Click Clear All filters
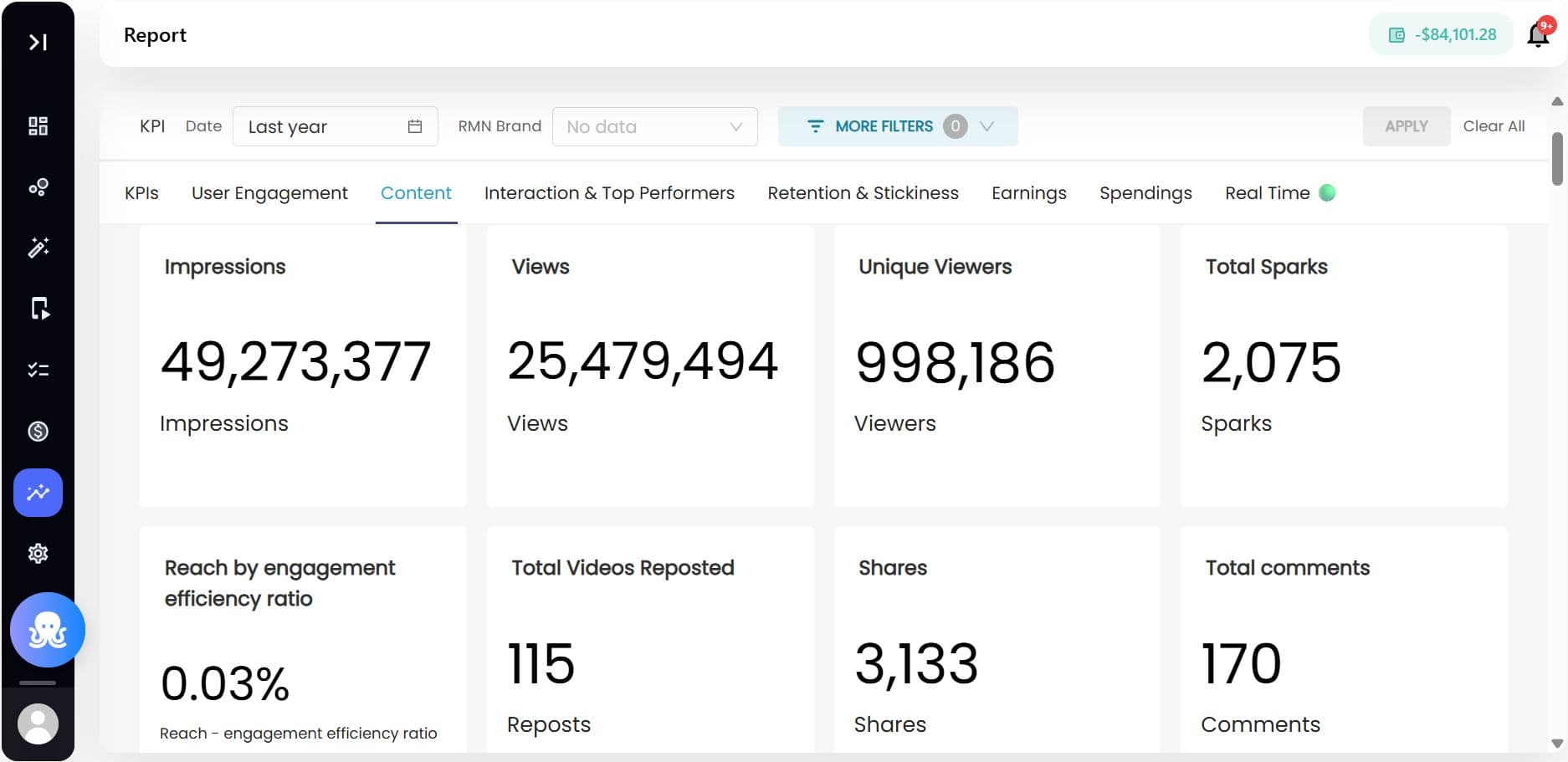The image size is (1568, 762). pos(1494,126)
